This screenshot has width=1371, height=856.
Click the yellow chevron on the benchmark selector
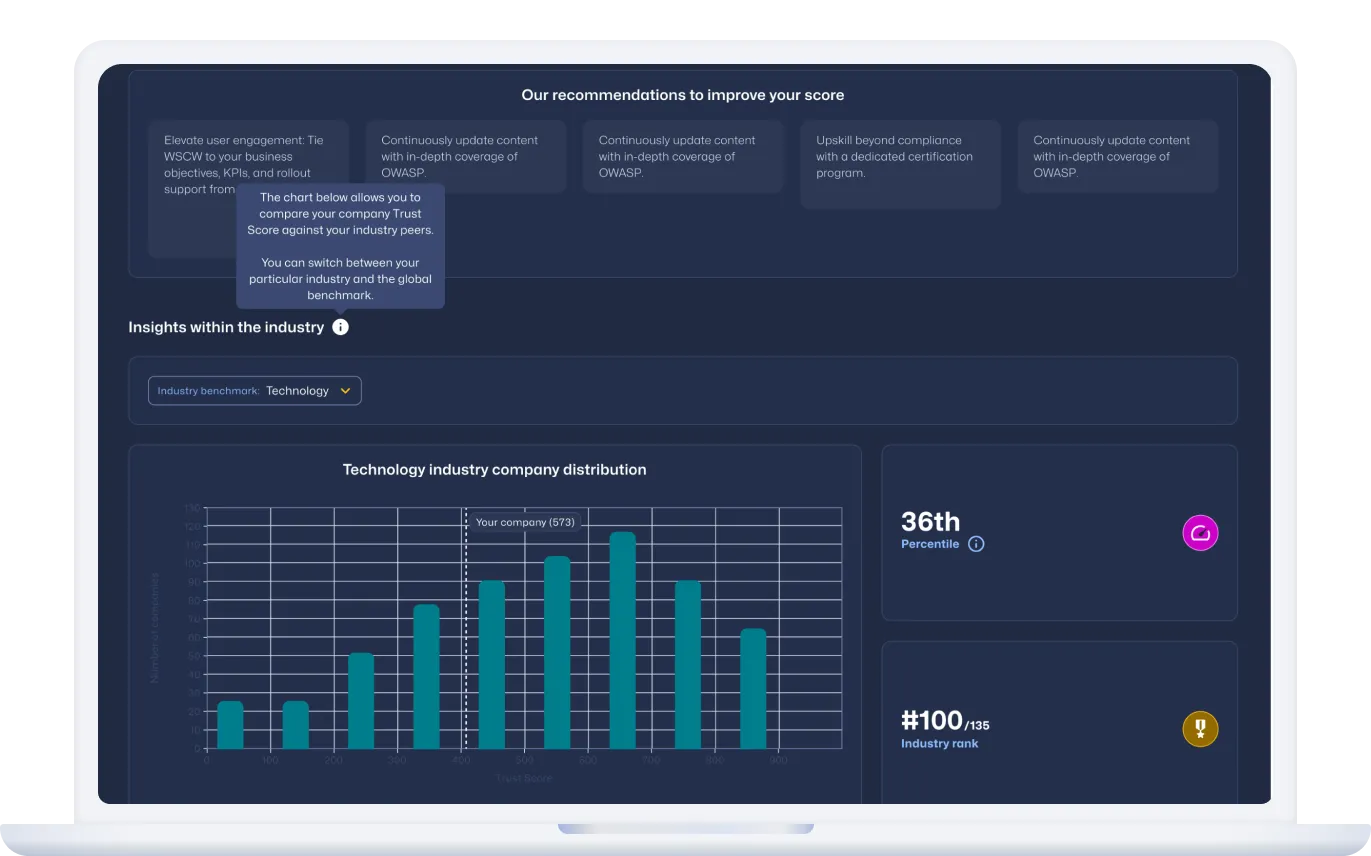pos(345,391)
